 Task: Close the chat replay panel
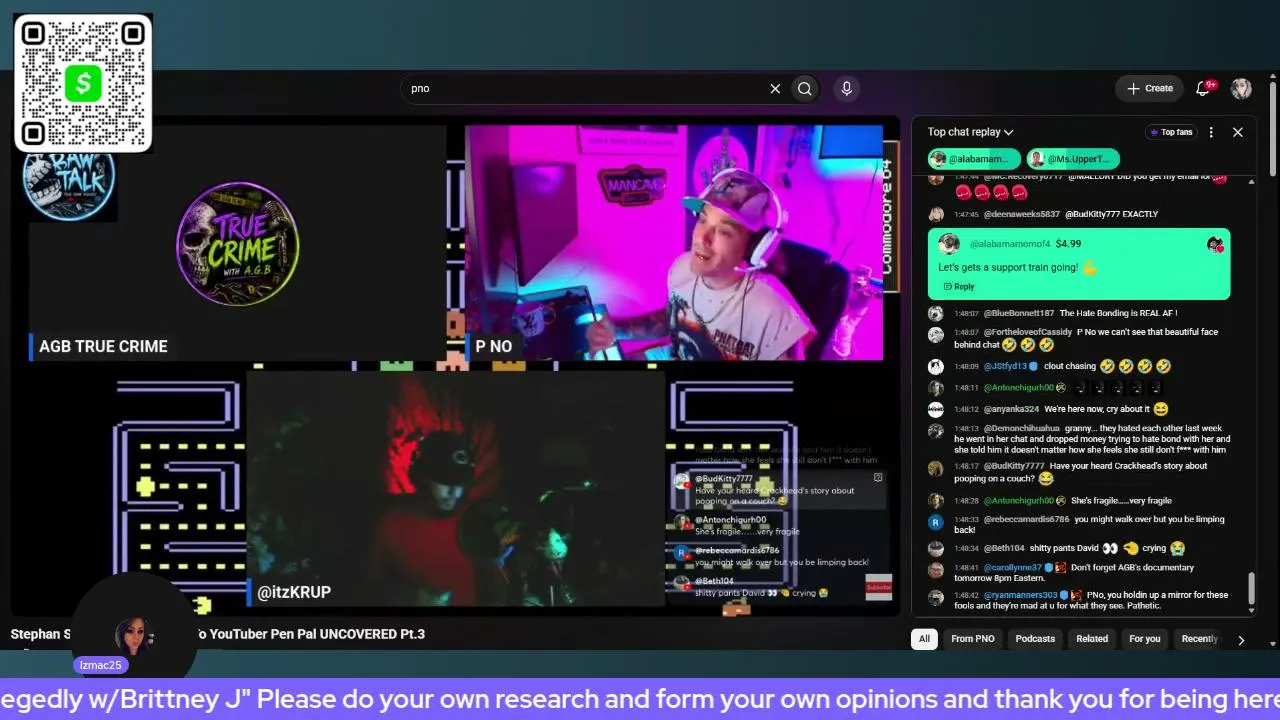coord(1237,132)
